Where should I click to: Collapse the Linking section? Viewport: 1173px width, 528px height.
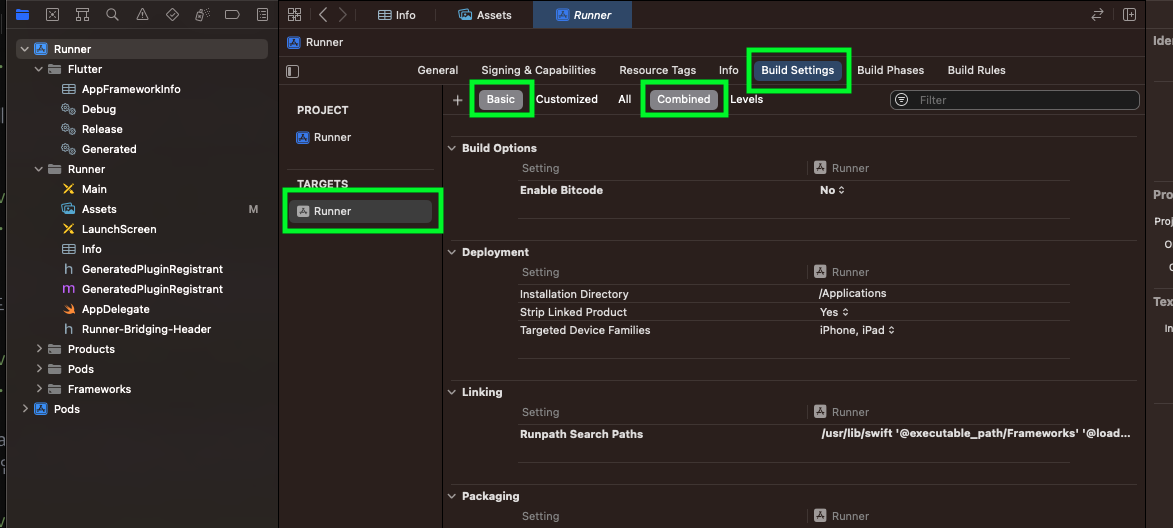pyautogui.click(x=452, y=392)
